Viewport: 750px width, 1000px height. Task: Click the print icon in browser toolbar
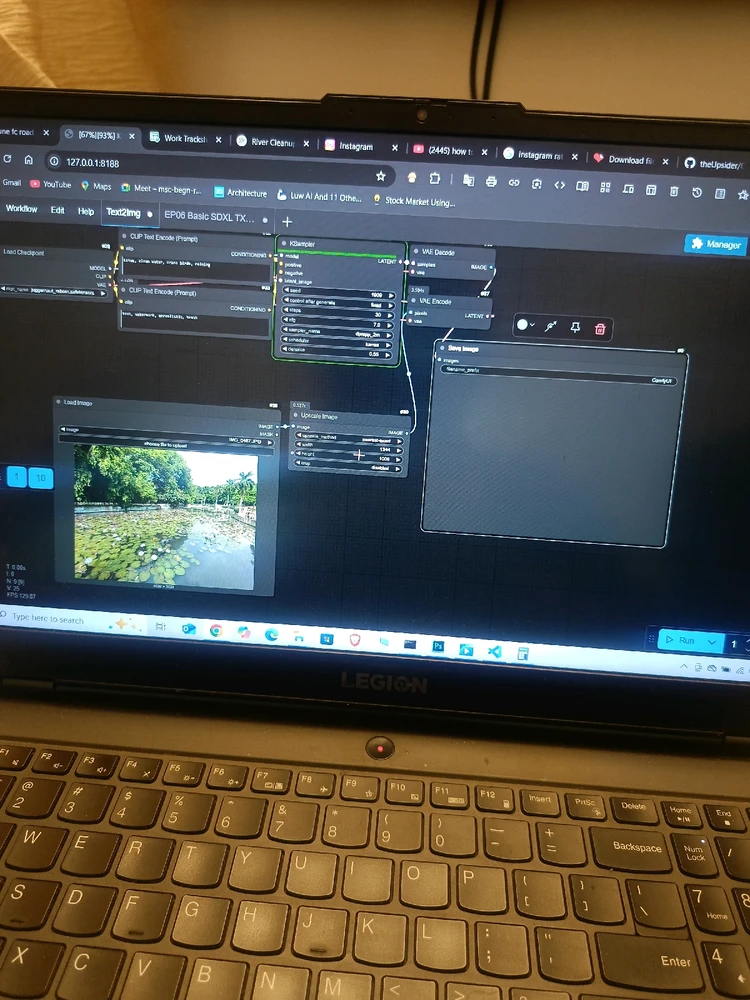[x=491, y=181]
